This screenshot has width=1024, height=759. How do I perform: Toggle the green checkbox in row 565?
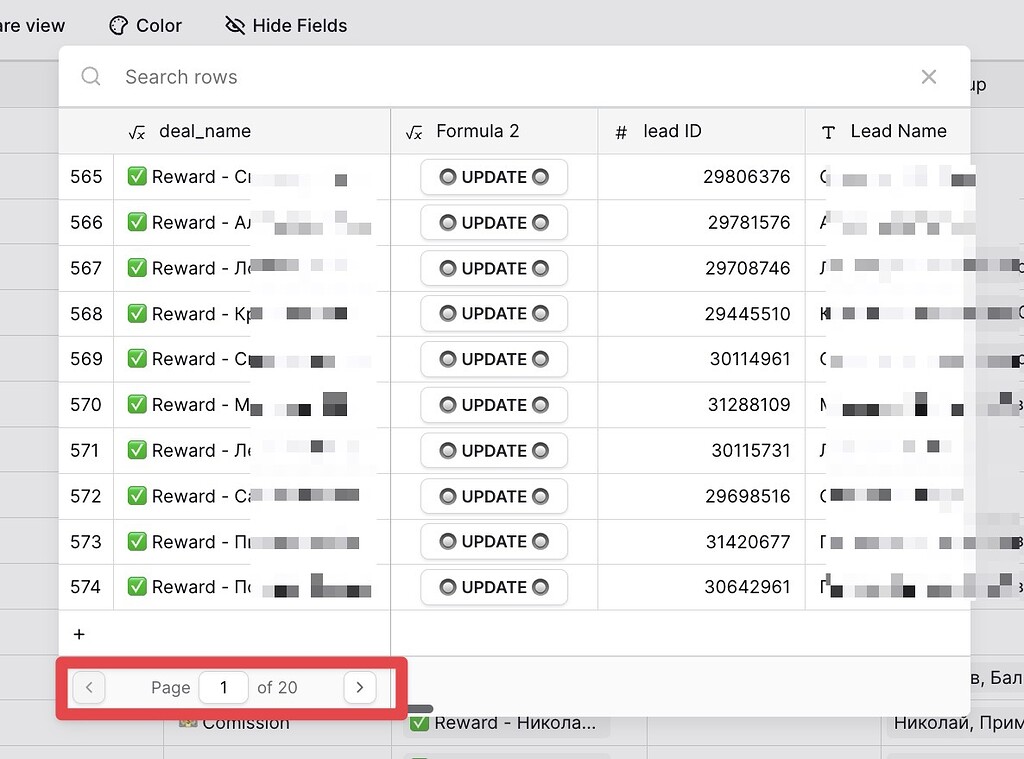(x=138, y=177)
